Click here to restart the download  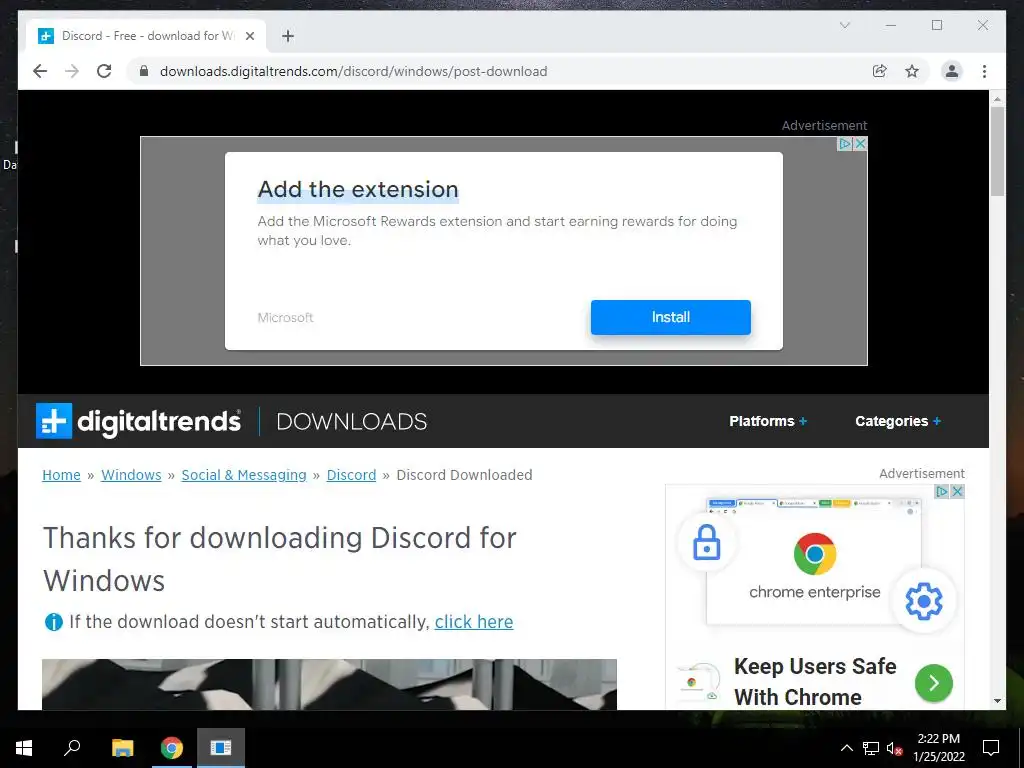pyautogui.click(x=474, y=622)
